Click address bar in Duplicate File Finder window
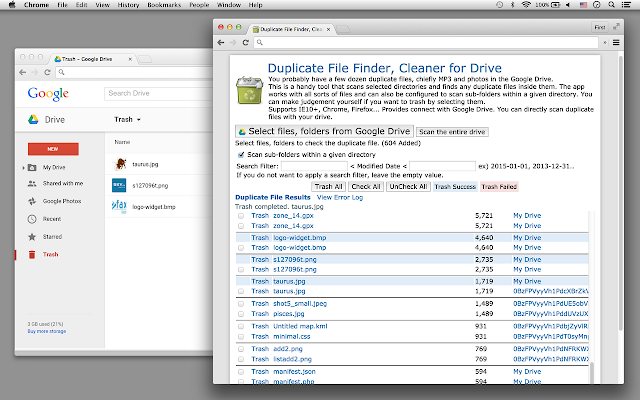The height and width of the screenshot is (400, 640). click(x=426, y=42)
